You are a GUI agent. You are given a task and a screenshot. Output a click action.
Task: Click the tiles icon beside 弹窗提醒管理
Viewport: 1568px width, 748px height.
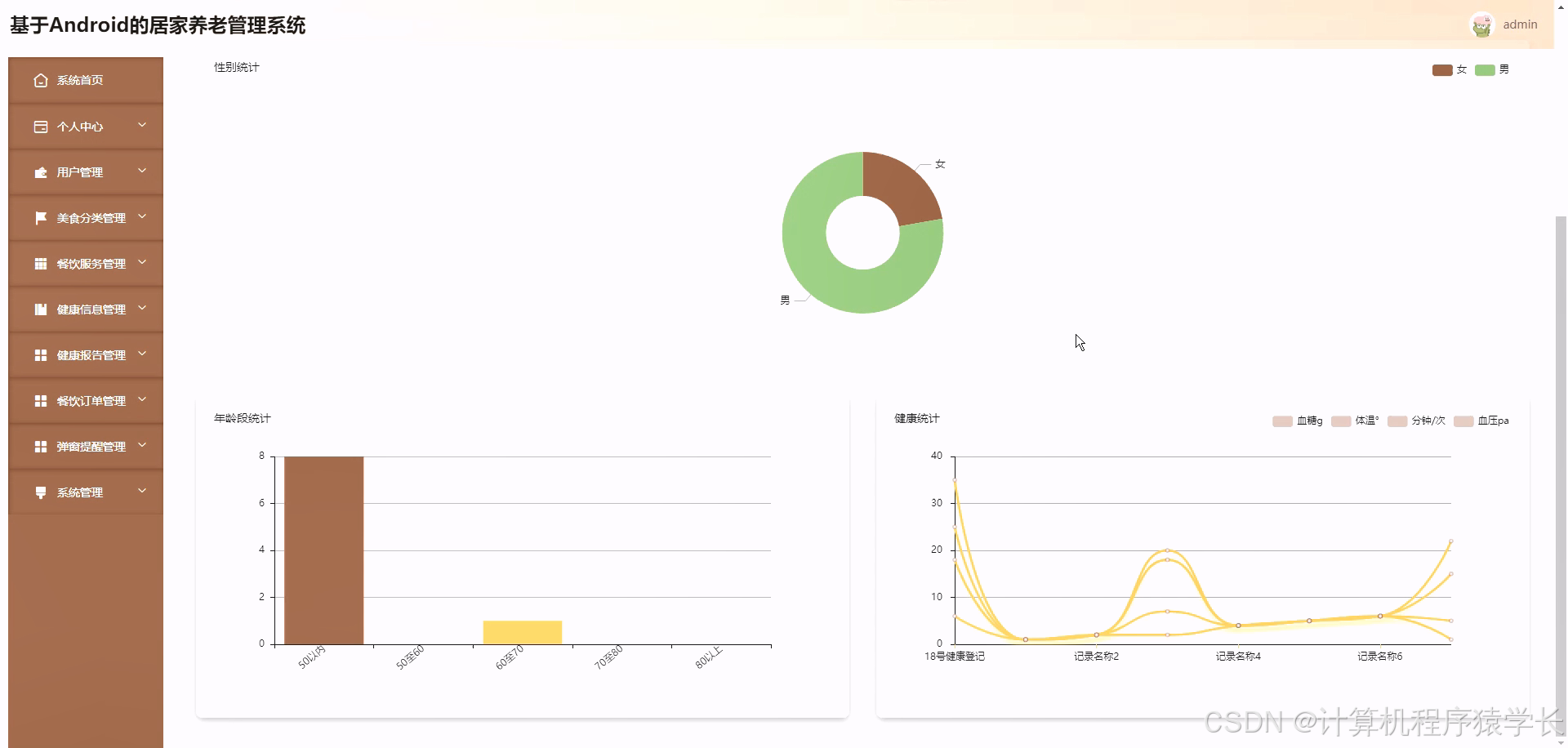click(x=41, y=447)
